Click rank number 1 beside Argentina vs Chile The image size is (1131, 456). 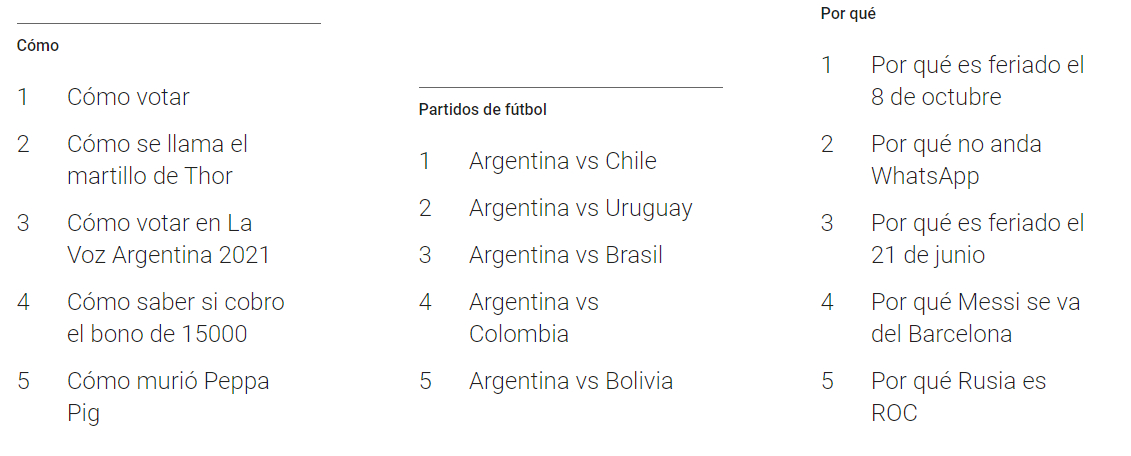[424, 160]
